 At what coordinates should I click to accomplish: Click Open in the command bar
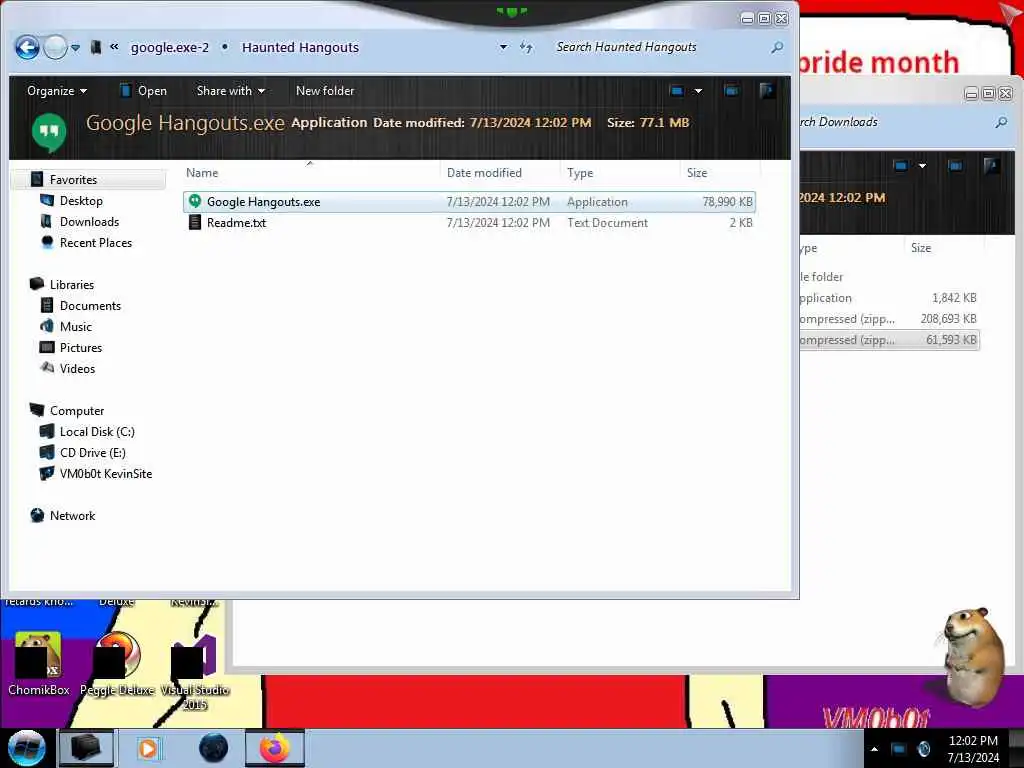[143, 91]
